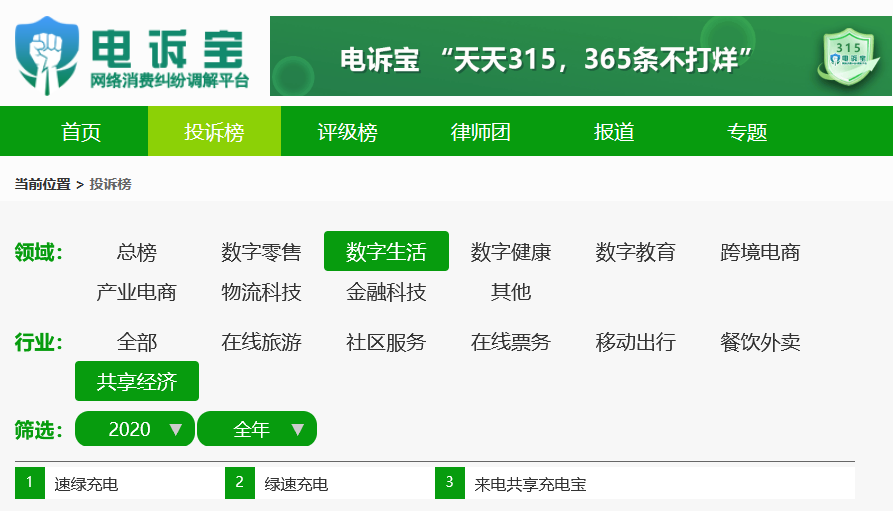Screen dimensions: 893x511
Task: Click the 投诉榜 breadcrumb link
Action: point(110,184)
